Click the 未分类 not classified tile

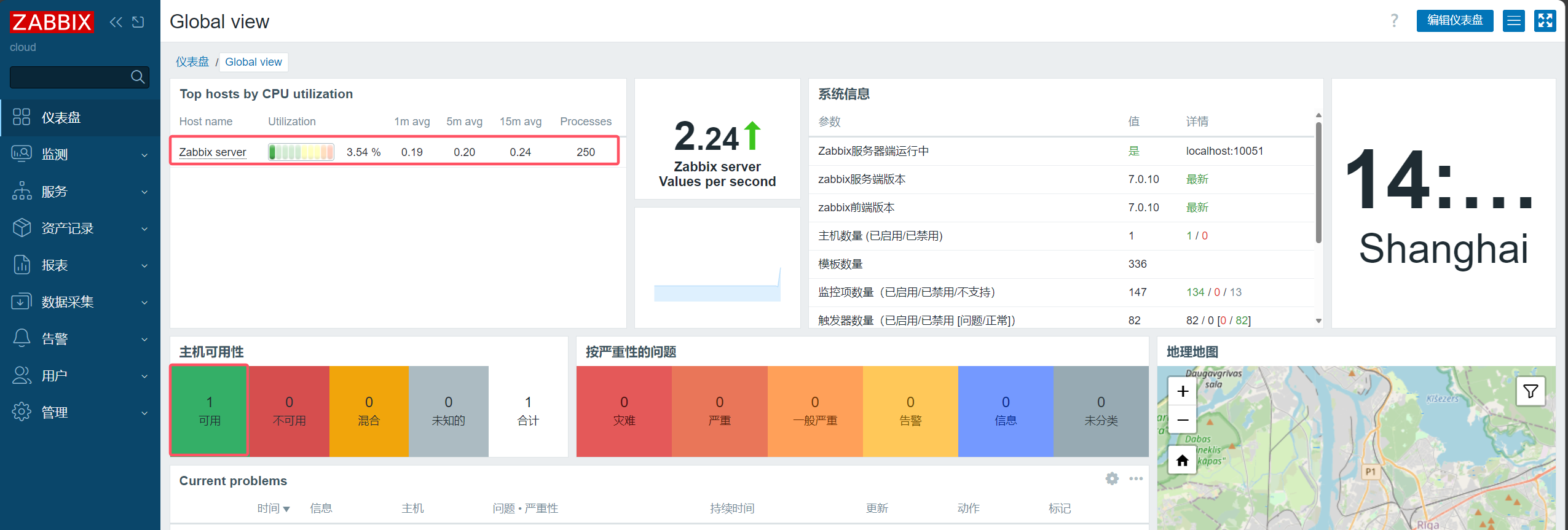pyautogui.click(x=1101, y=411)
